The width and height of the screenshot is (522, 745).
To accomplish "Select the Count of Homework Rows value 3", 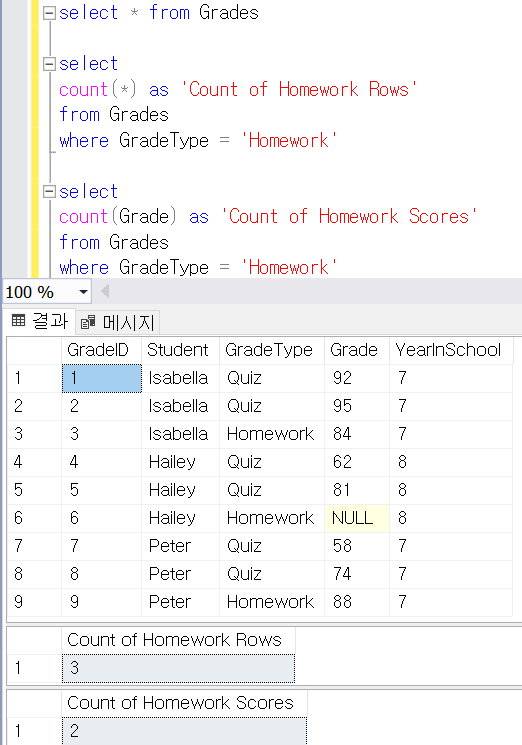I will click(x=178, y=669).
